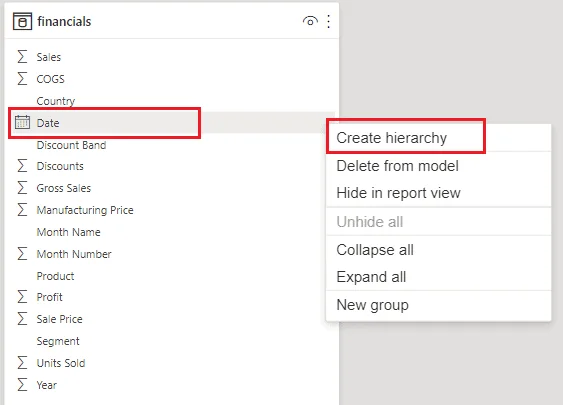
Task: Select the Month Name field
Action: tap(68, 232)
